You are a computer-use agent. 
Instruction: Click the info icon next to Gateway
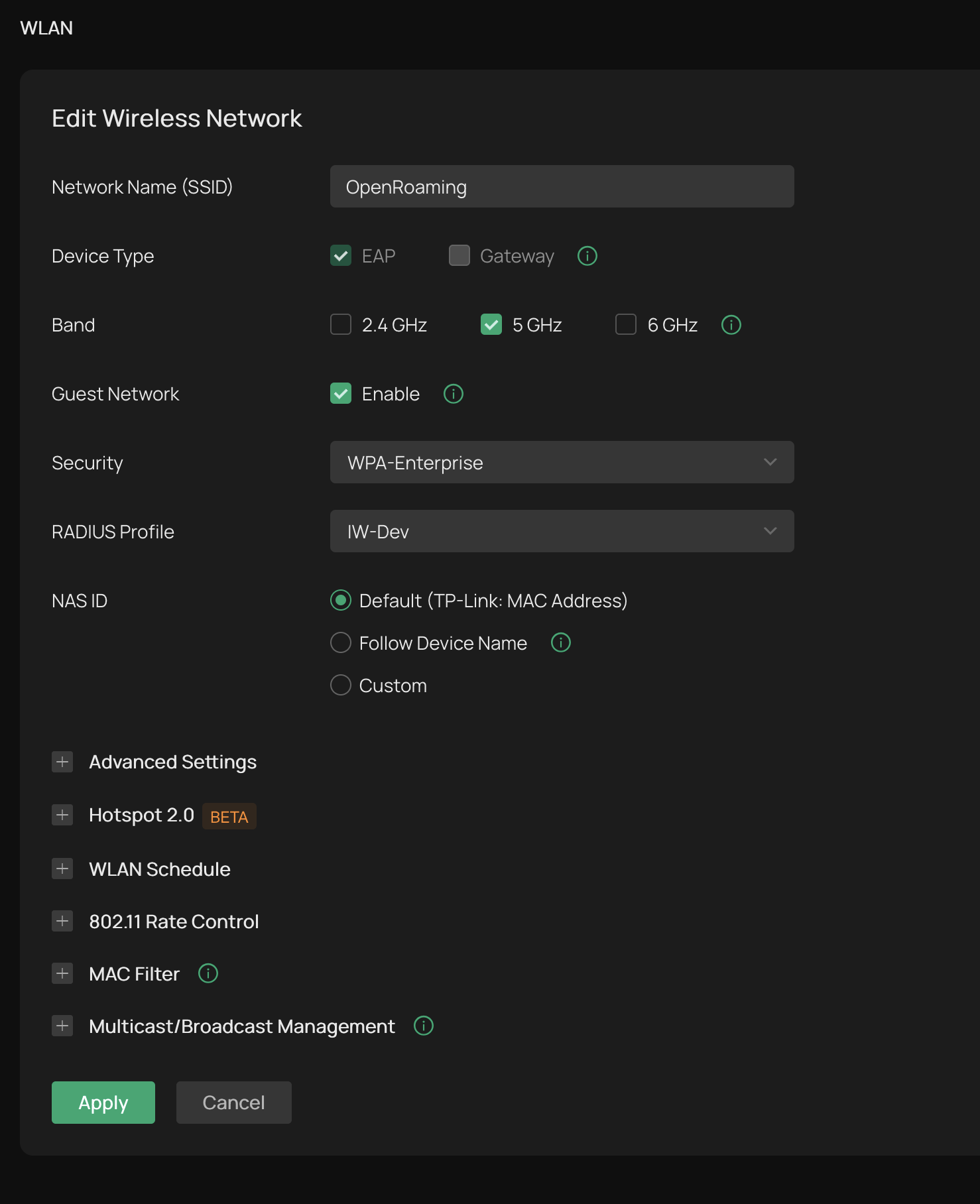pos(587,256)
